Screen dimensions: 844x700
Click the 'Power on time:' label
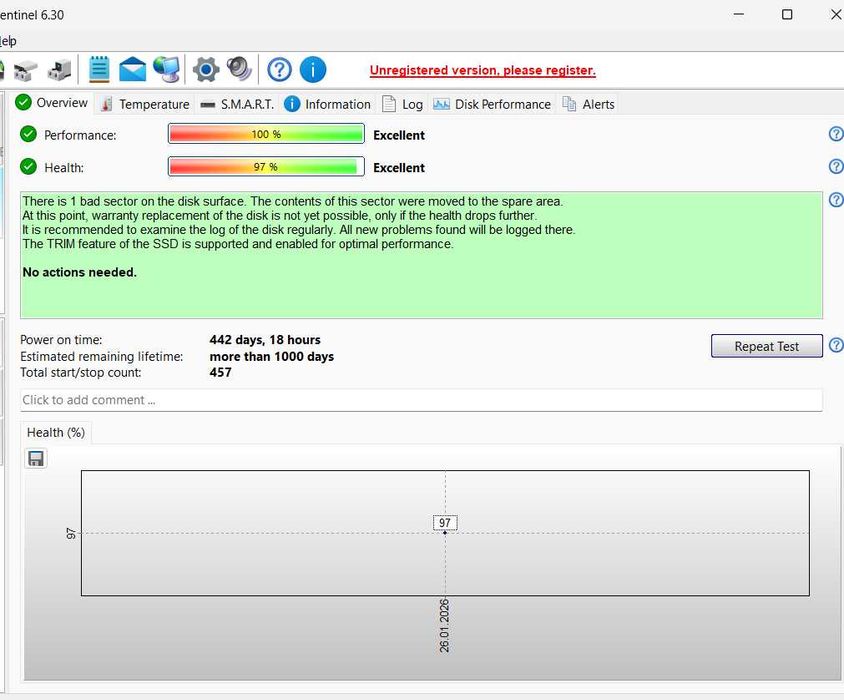click(61, 340)
